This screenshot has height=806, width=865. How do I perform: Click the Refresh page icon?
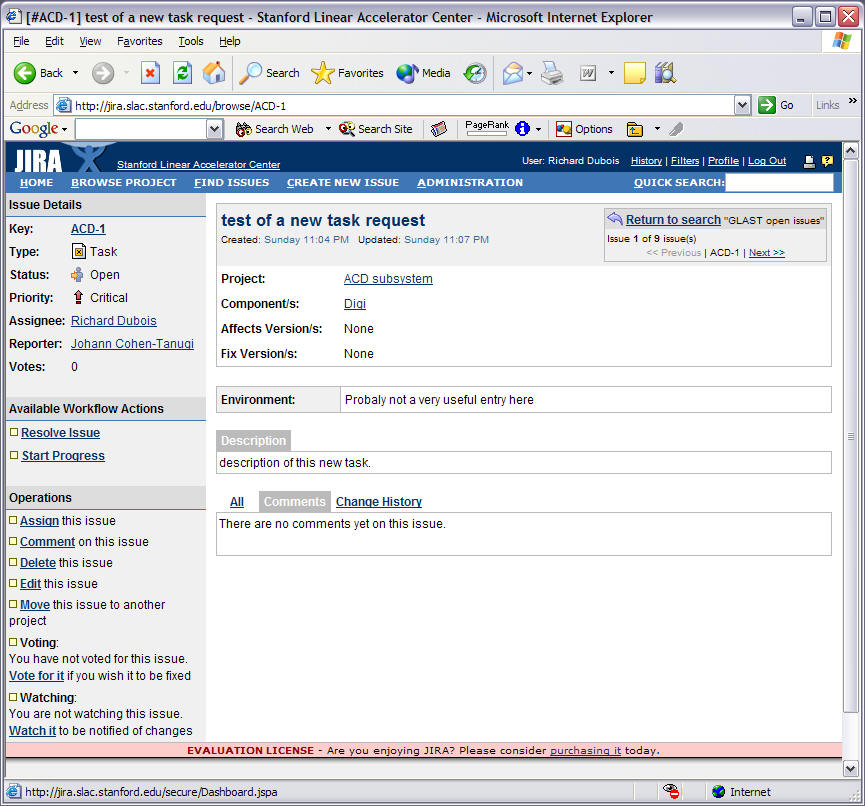tap(183, 73)
